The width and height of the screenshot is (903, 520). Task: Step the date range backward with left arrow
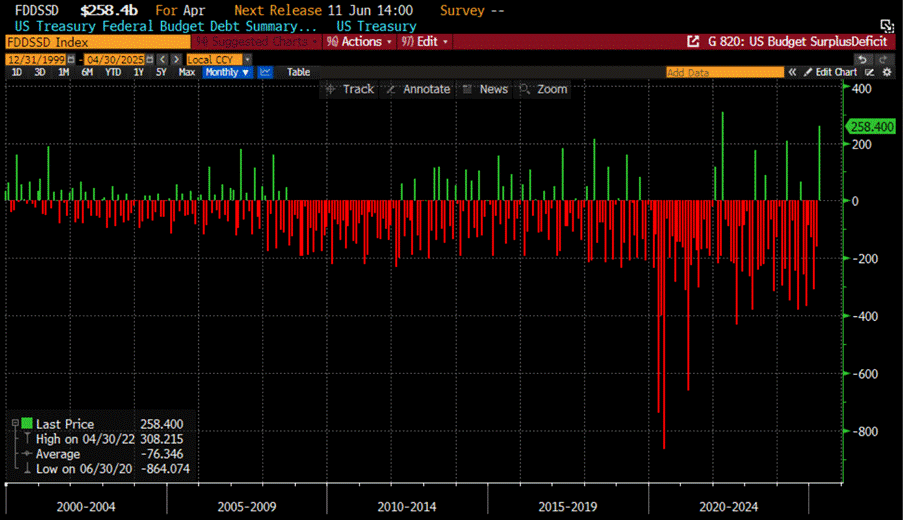pos(163,59)
